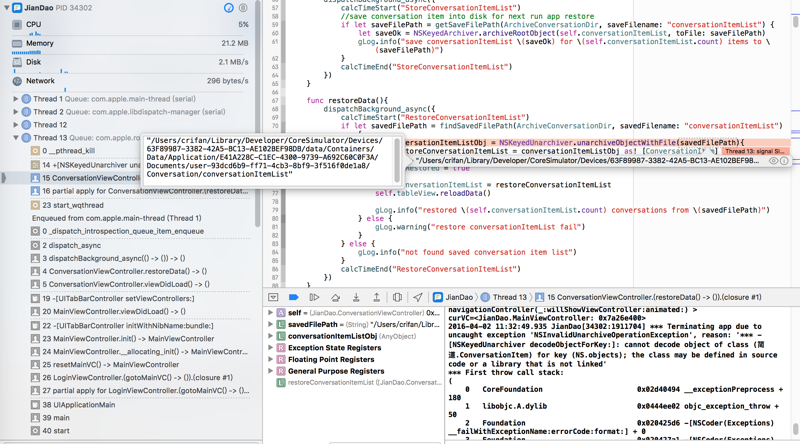Open the Disk gauge report

tap(130, 62)
